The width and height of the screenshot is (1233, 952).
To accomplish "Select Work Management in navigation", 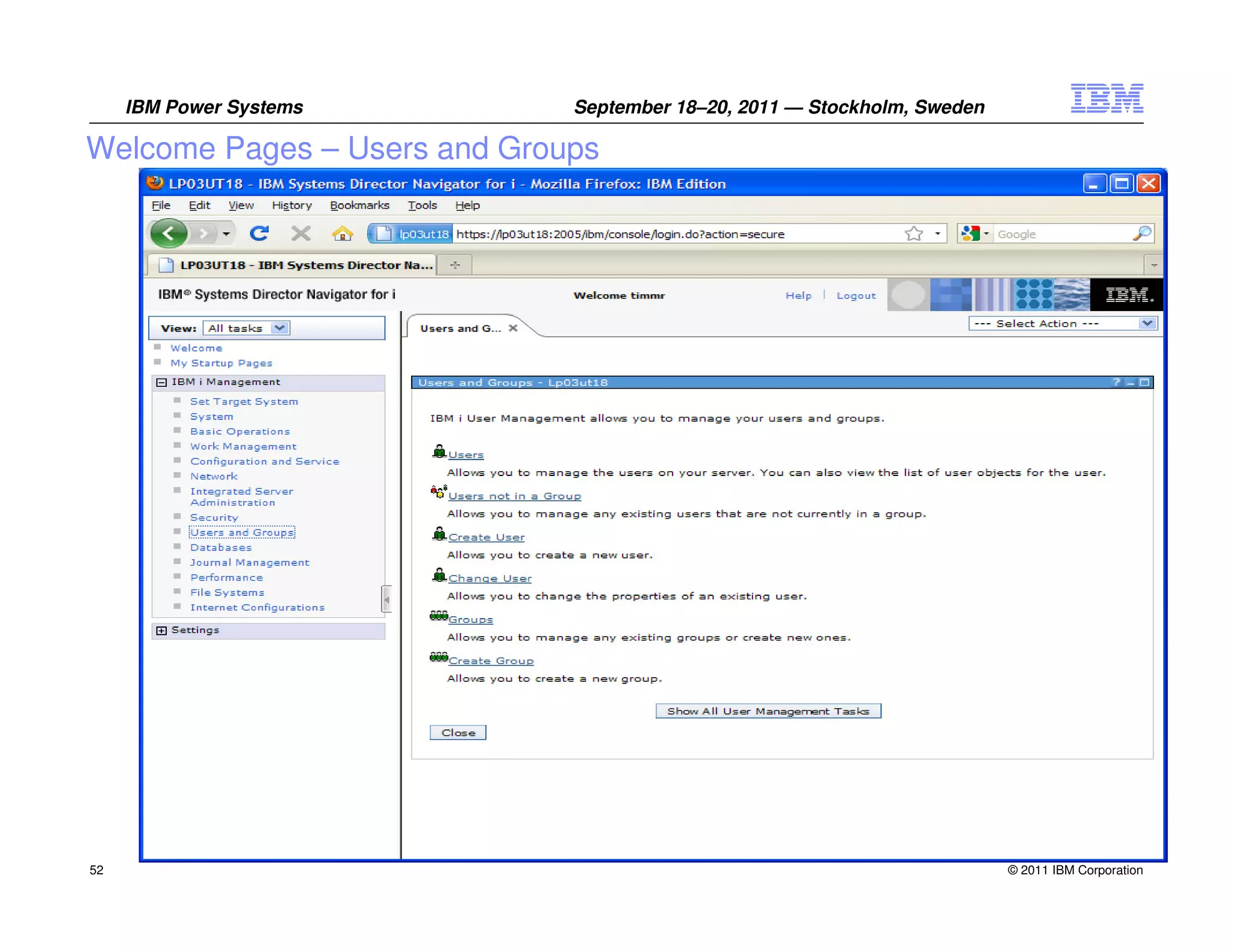I will pyautogui.click(x=243, y=446).
